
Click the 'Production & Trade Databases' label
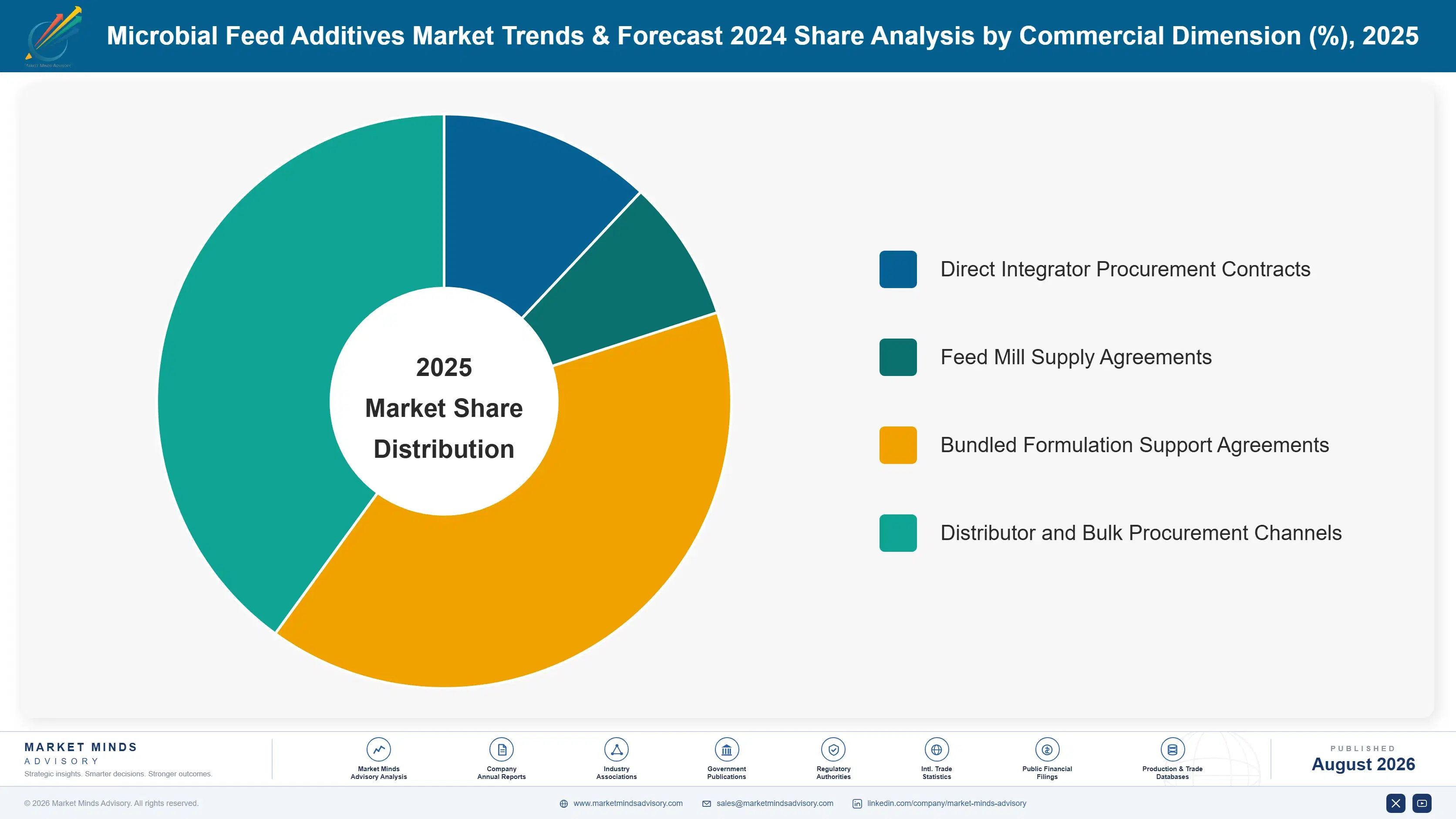coord(1172,773)
